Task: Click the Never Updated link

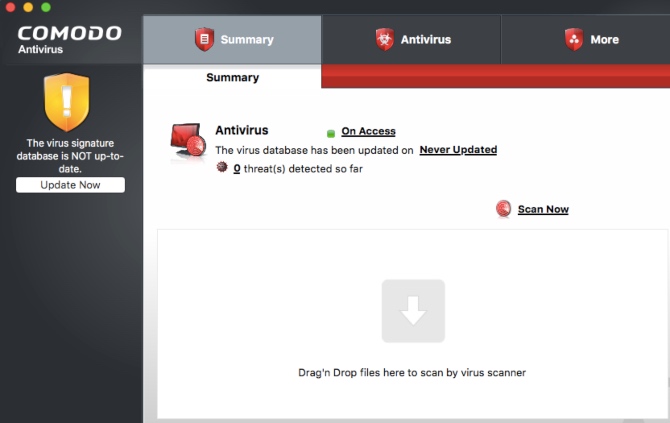Action: pos(458,150)
